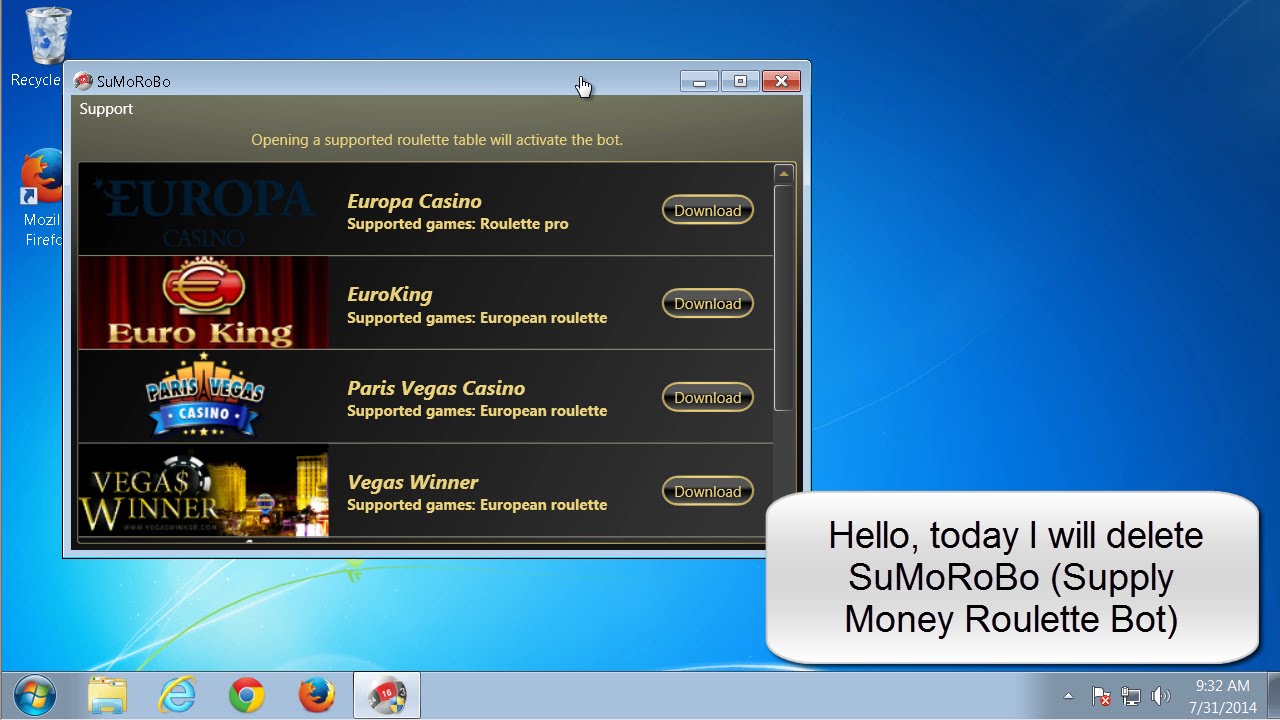Click the Vegas Winner banner image
Viewport: 1280px width, 720px height.
203,490
